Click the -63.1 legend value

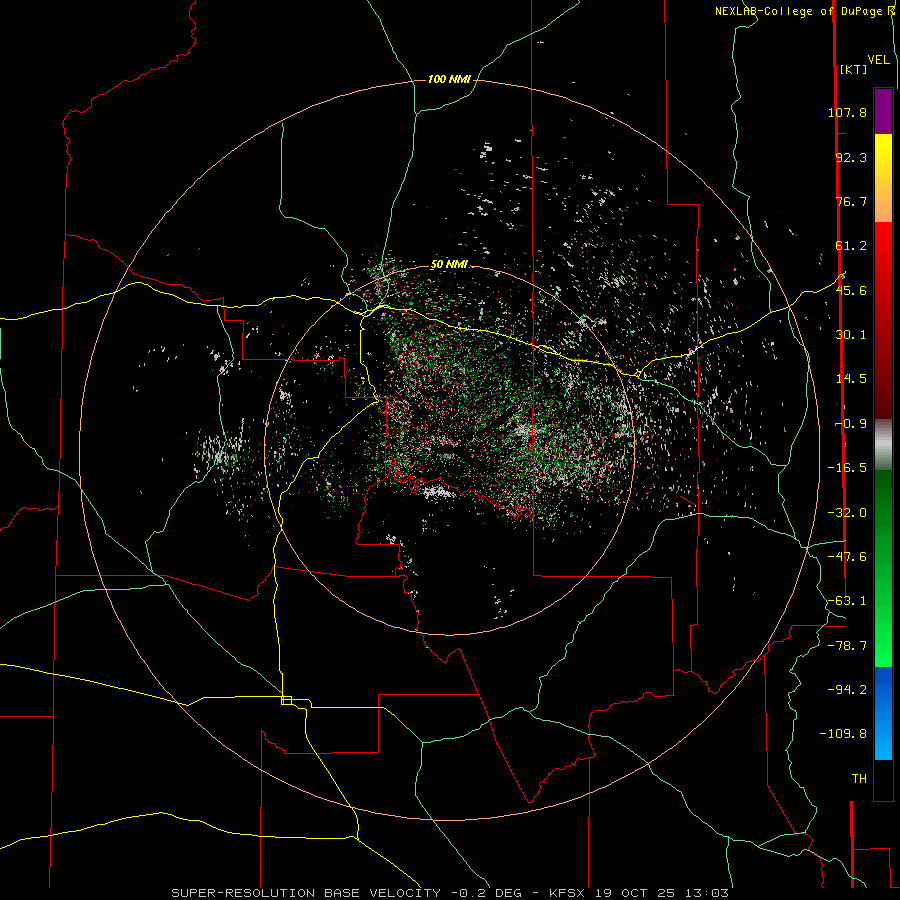pyautogui.click(x=847, y=601)
